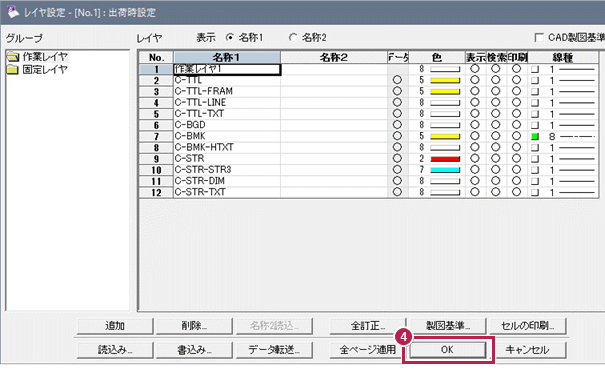The width and height of the screenshot is (605, 369).
Task: Select the 名称1 display radio button
Action: 230,37
